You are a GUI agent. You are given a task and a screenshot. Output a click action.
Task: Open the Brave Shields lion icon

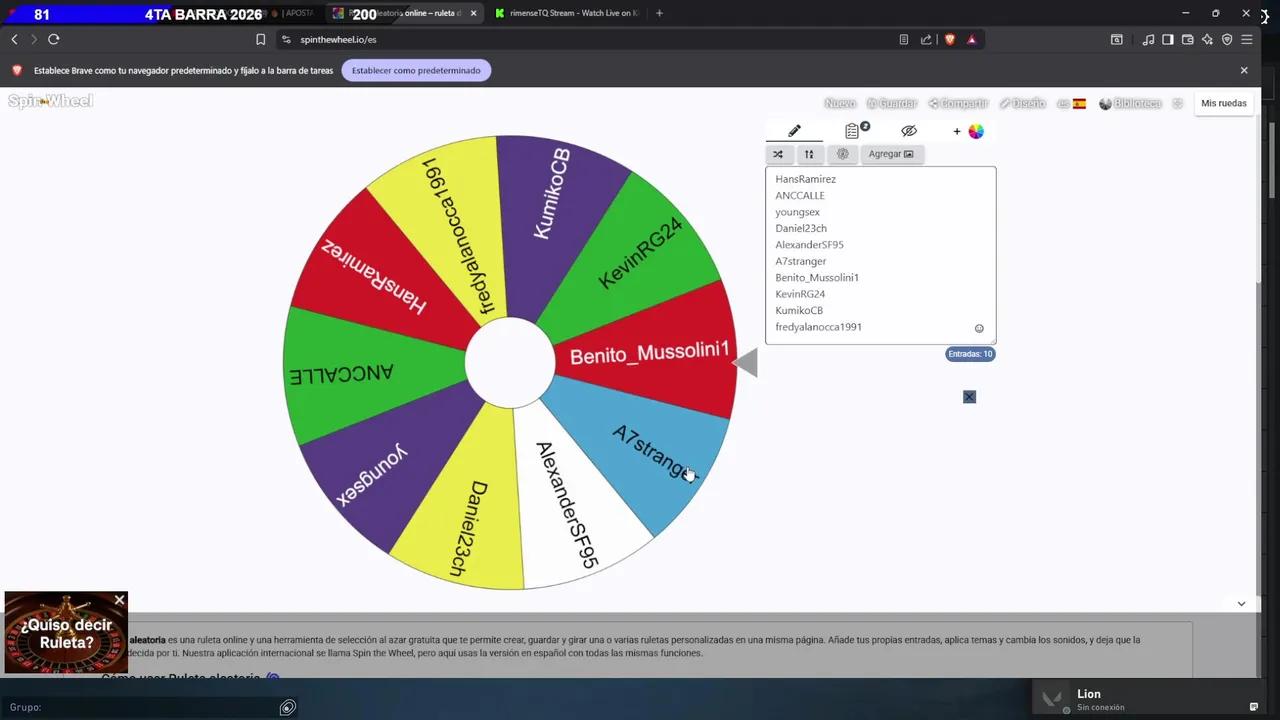point(949,40)
